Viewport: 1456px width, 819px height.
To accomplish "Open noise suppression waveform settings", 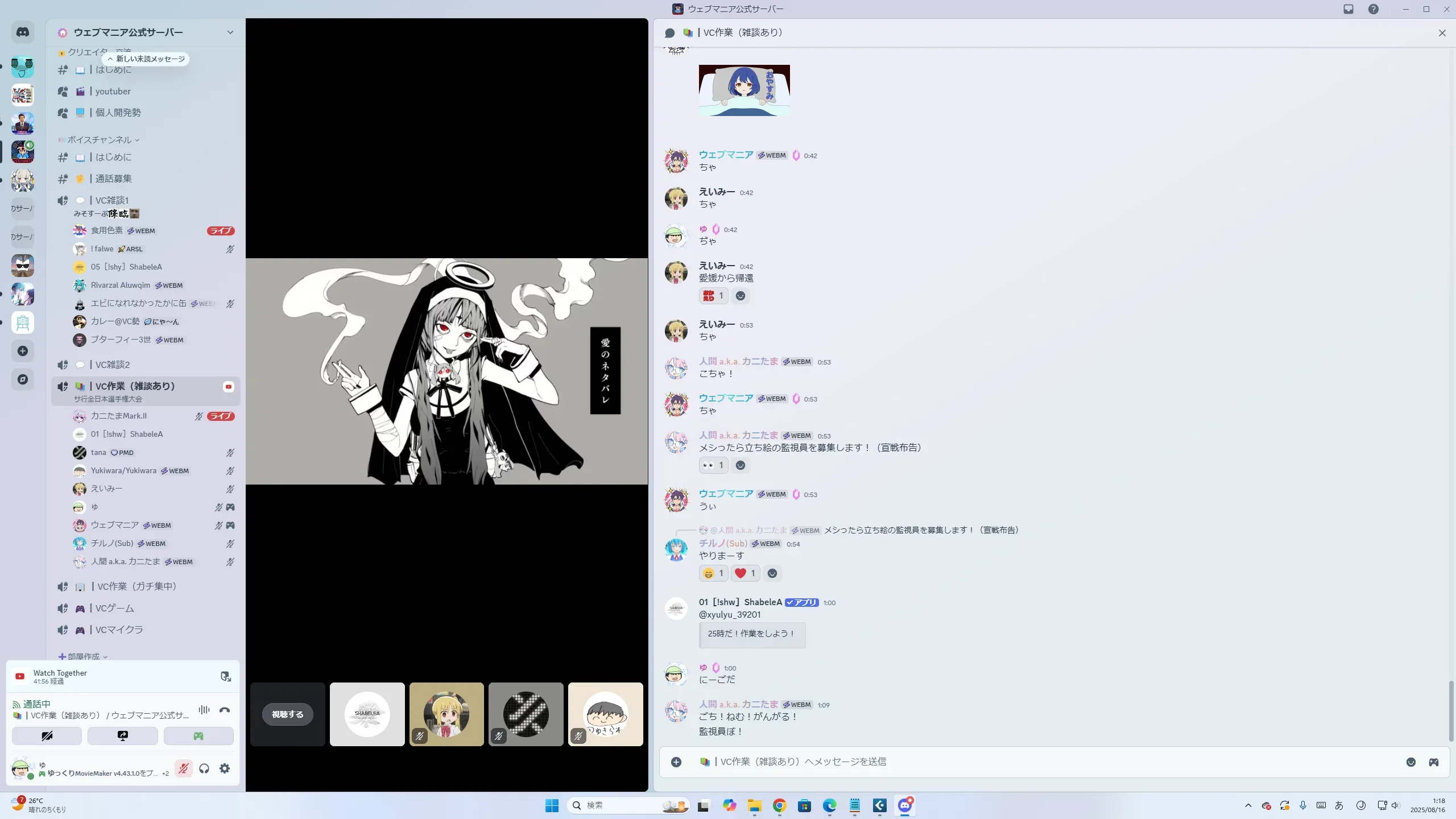I will 204,710.
